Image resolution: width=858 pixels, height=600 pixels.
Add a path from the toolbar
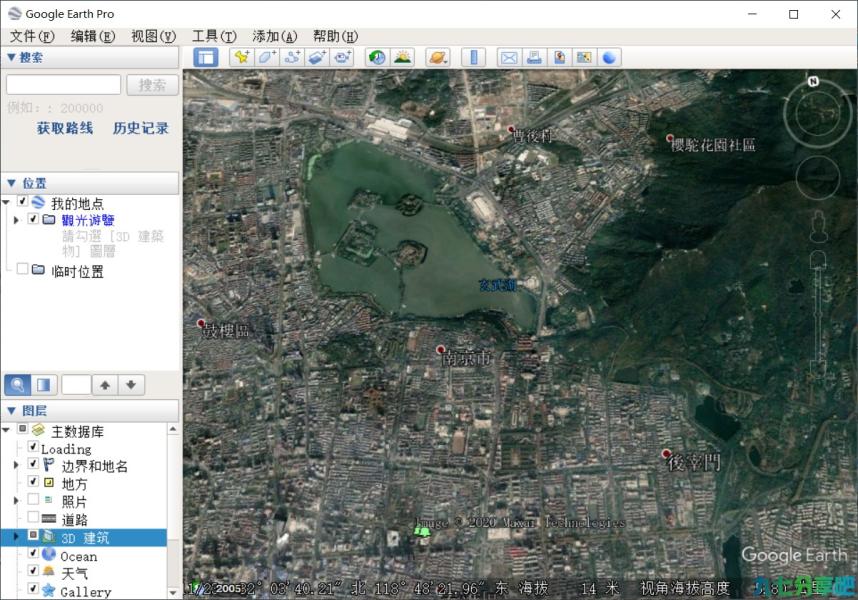click(x=292, y=57)
